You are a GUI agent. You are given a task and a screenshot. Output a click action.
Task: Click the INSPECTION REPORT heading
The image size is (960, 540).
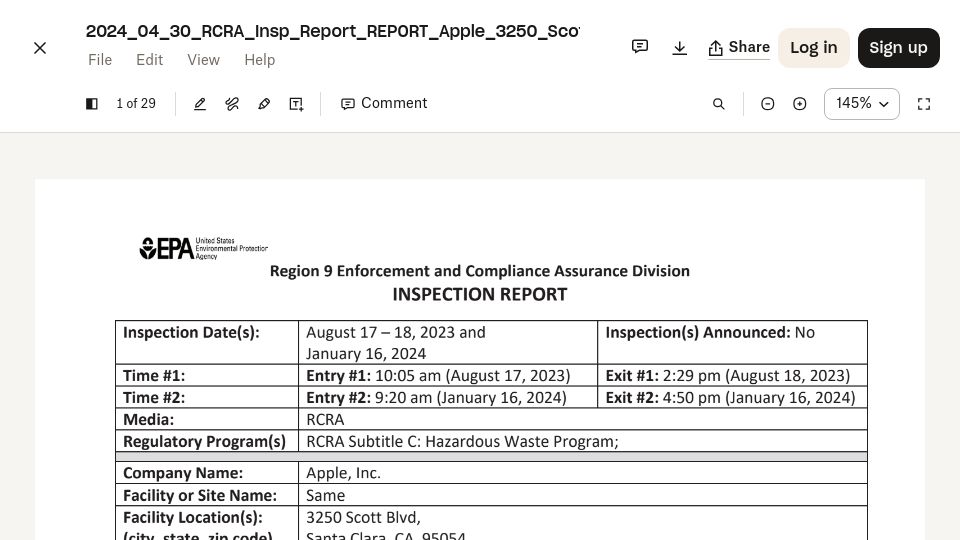[x=480, y=294]
